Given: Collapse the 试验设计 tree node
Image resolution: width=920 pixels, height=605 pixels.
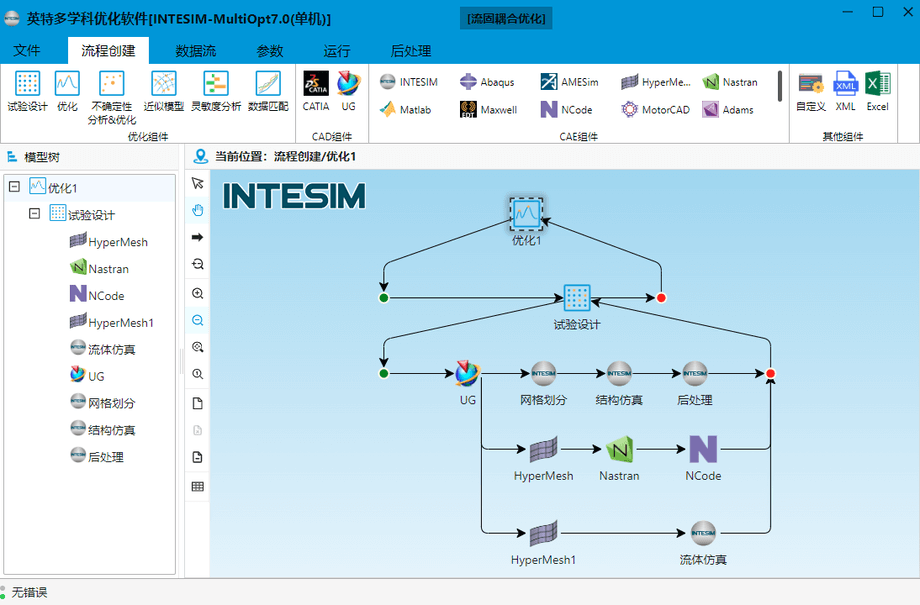Looking at the screenshot, I should coord(34,214).
